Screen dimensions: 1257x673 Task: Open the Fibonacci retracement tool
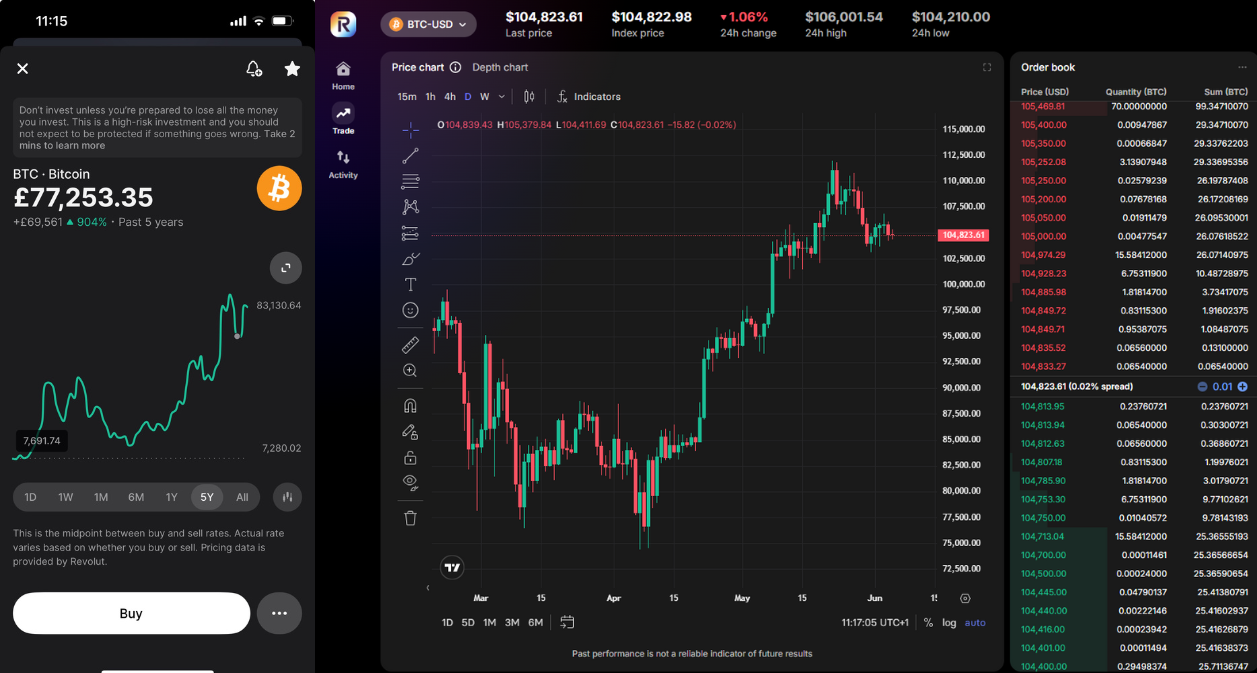point(410,182)
